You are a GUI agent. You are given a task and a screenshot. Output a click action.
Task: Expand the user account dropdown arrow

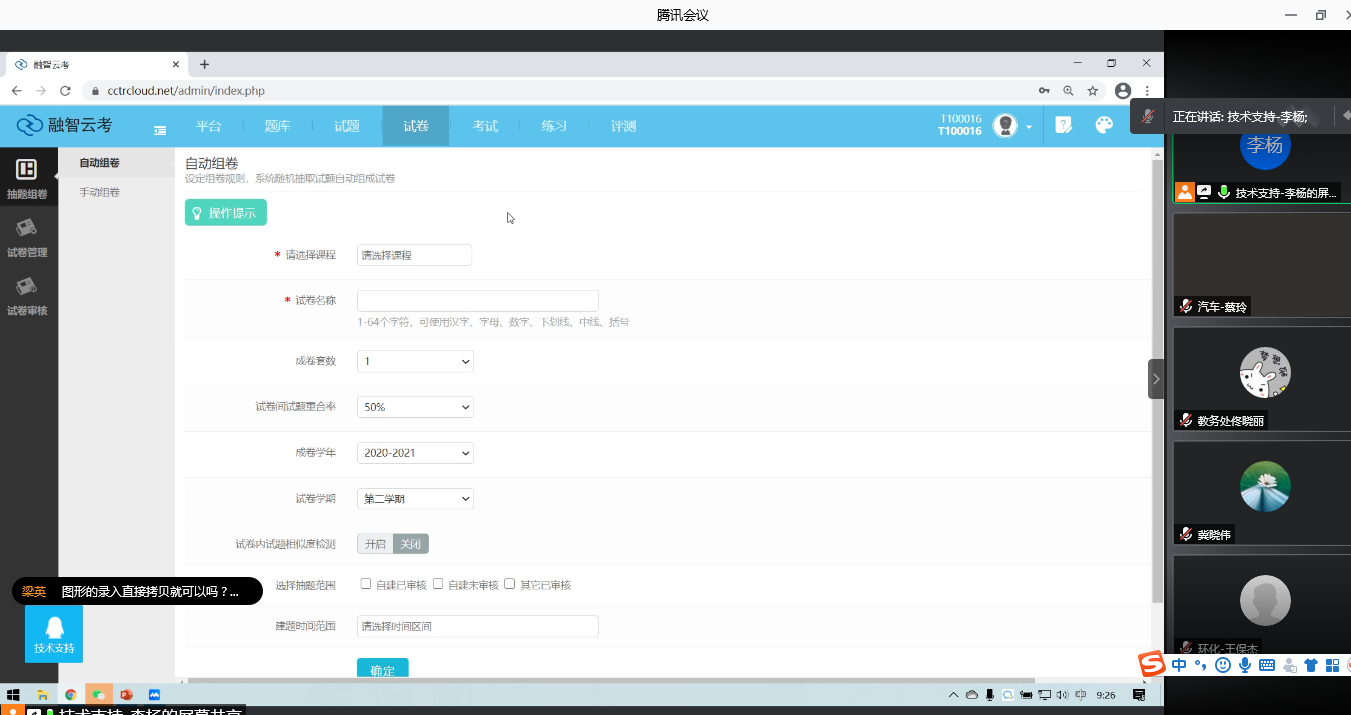pyautogui.click(x=1029, y=127)
